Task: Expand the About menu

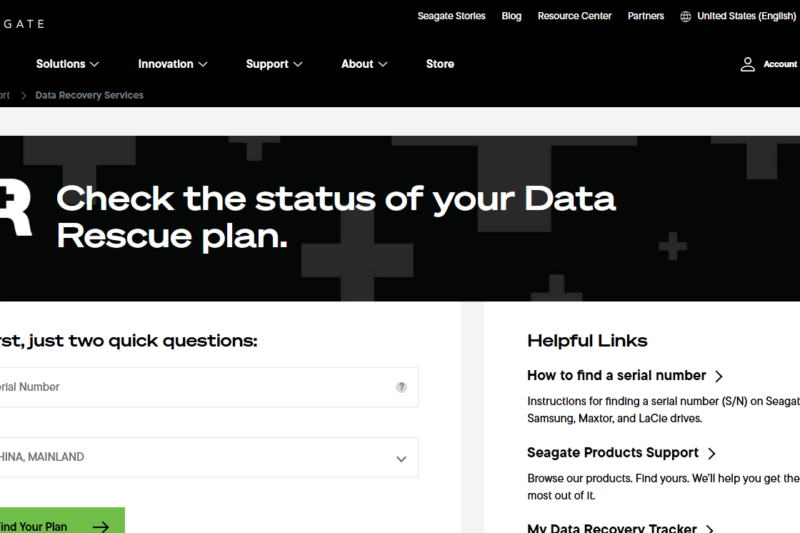Action: [364, 64]
